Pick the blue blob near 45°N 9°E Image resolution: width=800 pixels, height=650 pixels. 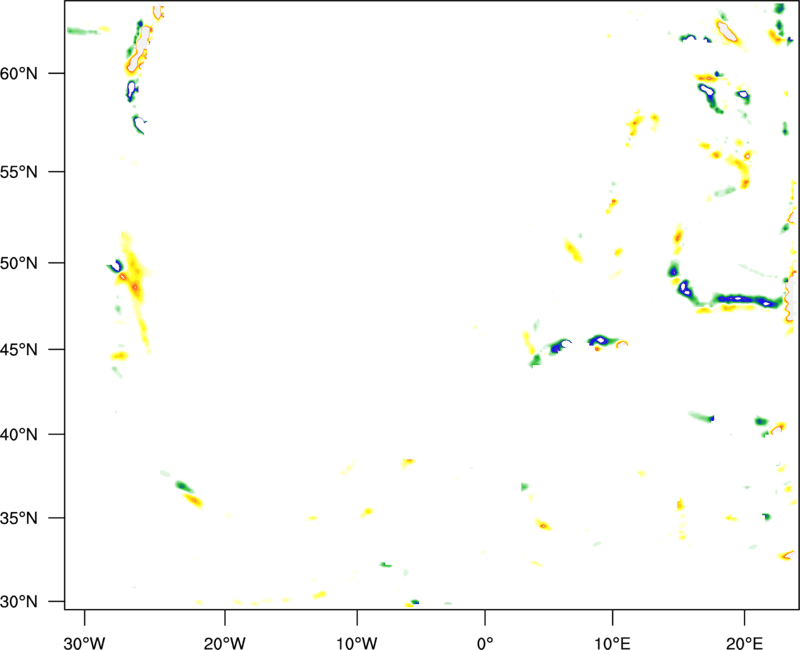point(599,341)
